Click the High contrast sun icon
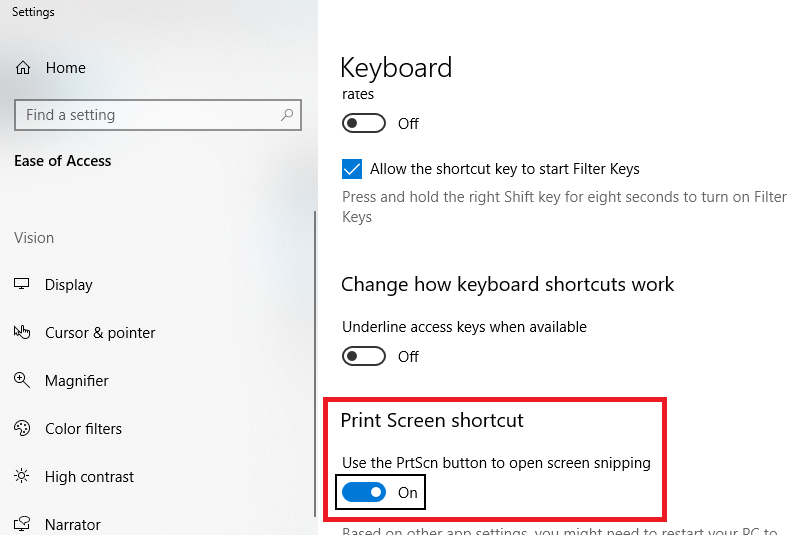 [x=22, y=477]
